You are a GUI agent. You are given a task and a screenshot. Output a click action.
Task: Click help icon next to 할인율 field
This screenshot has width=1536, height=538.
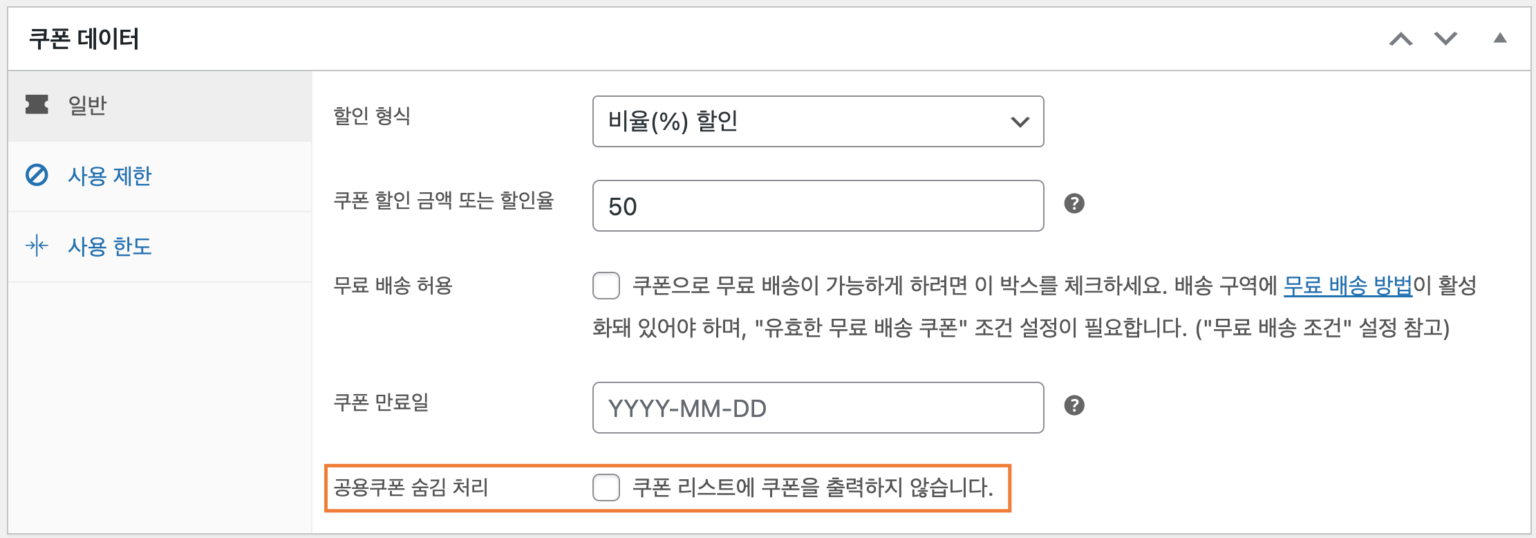click(1074, 204)
